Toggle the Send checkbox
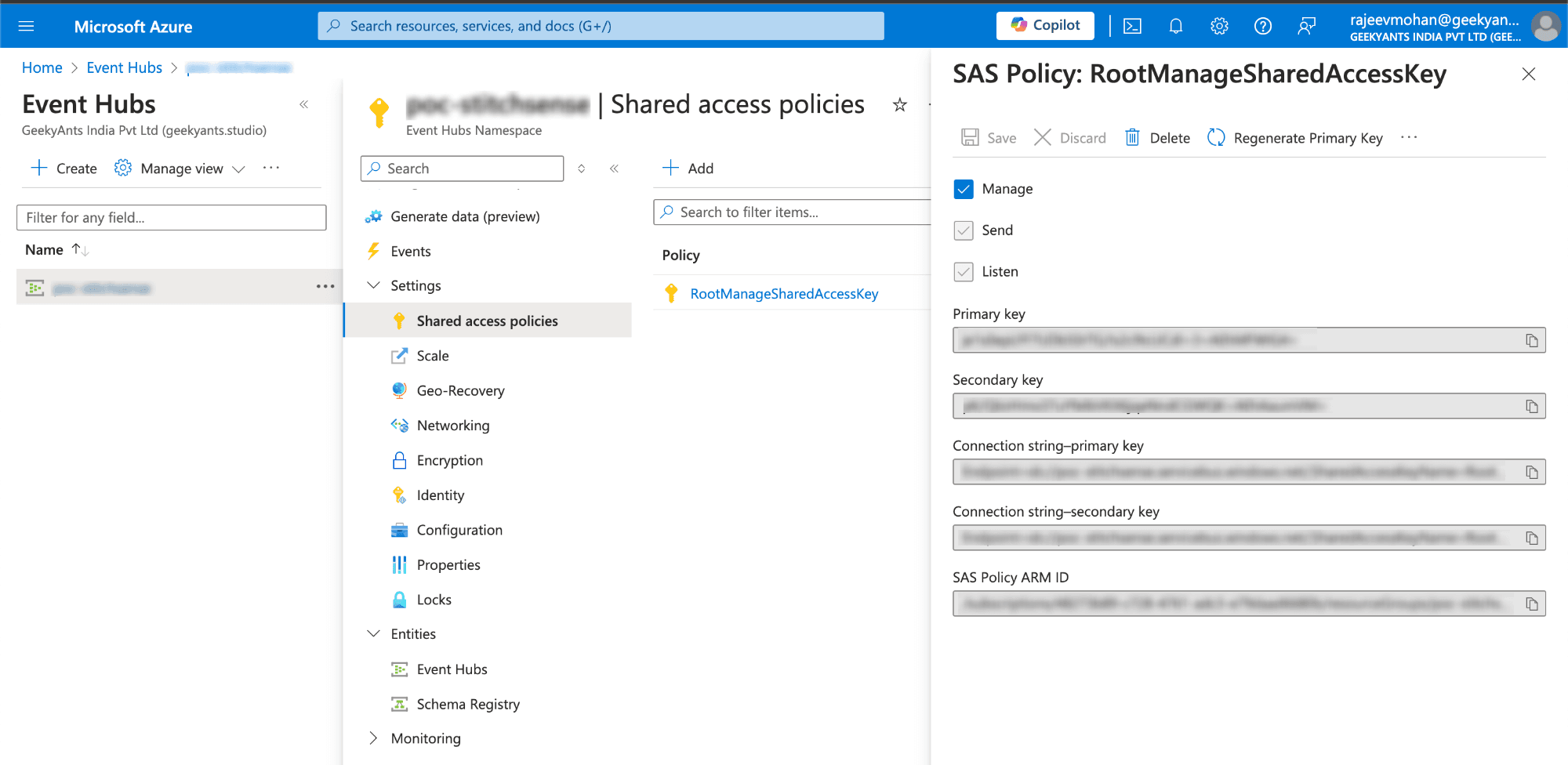Image resolution: width=1568 pixels, height=765 pixels. point(964,230)
